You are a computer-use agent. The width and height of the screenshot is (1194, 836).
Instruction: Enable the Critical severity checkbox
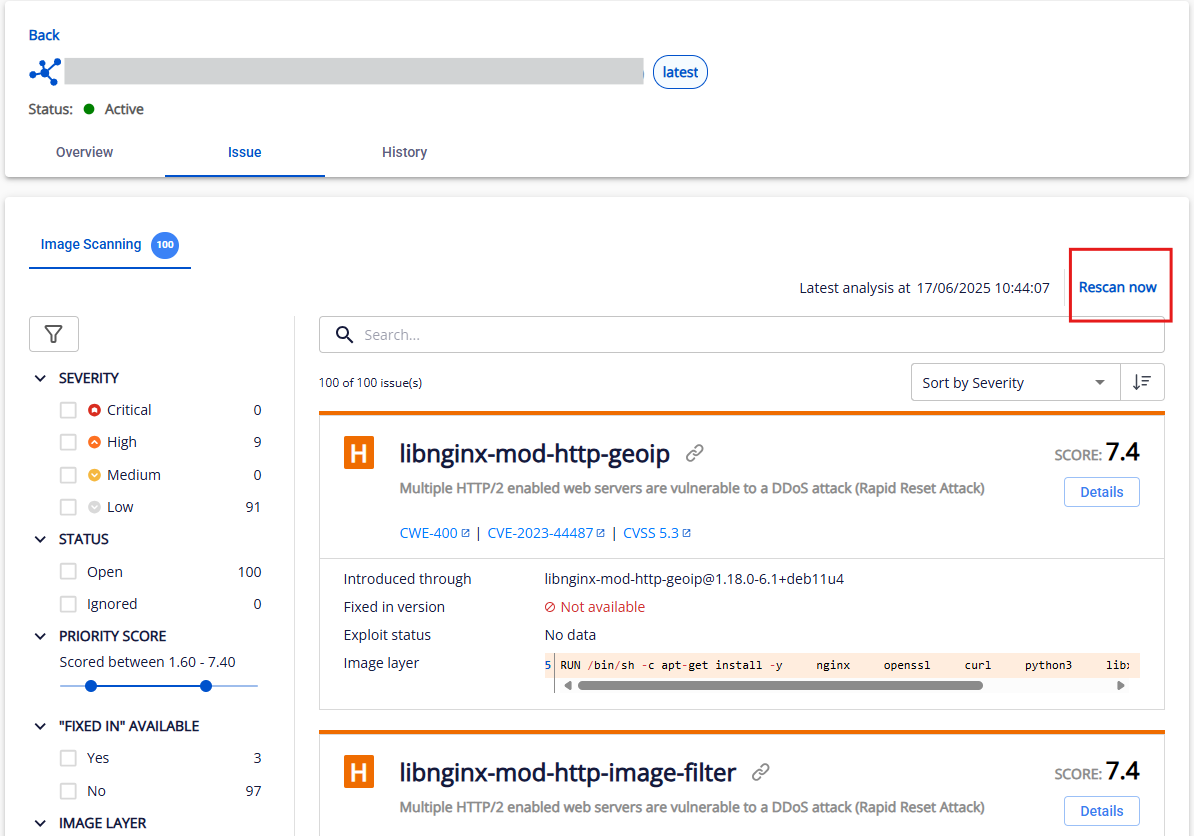[x=69, y=410]
